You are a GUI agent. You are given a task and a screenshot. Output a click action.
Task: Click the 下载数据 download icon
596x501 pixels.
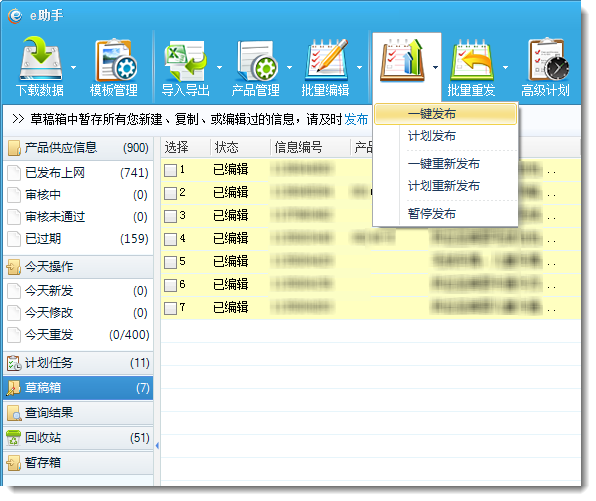tap(41, 58)
